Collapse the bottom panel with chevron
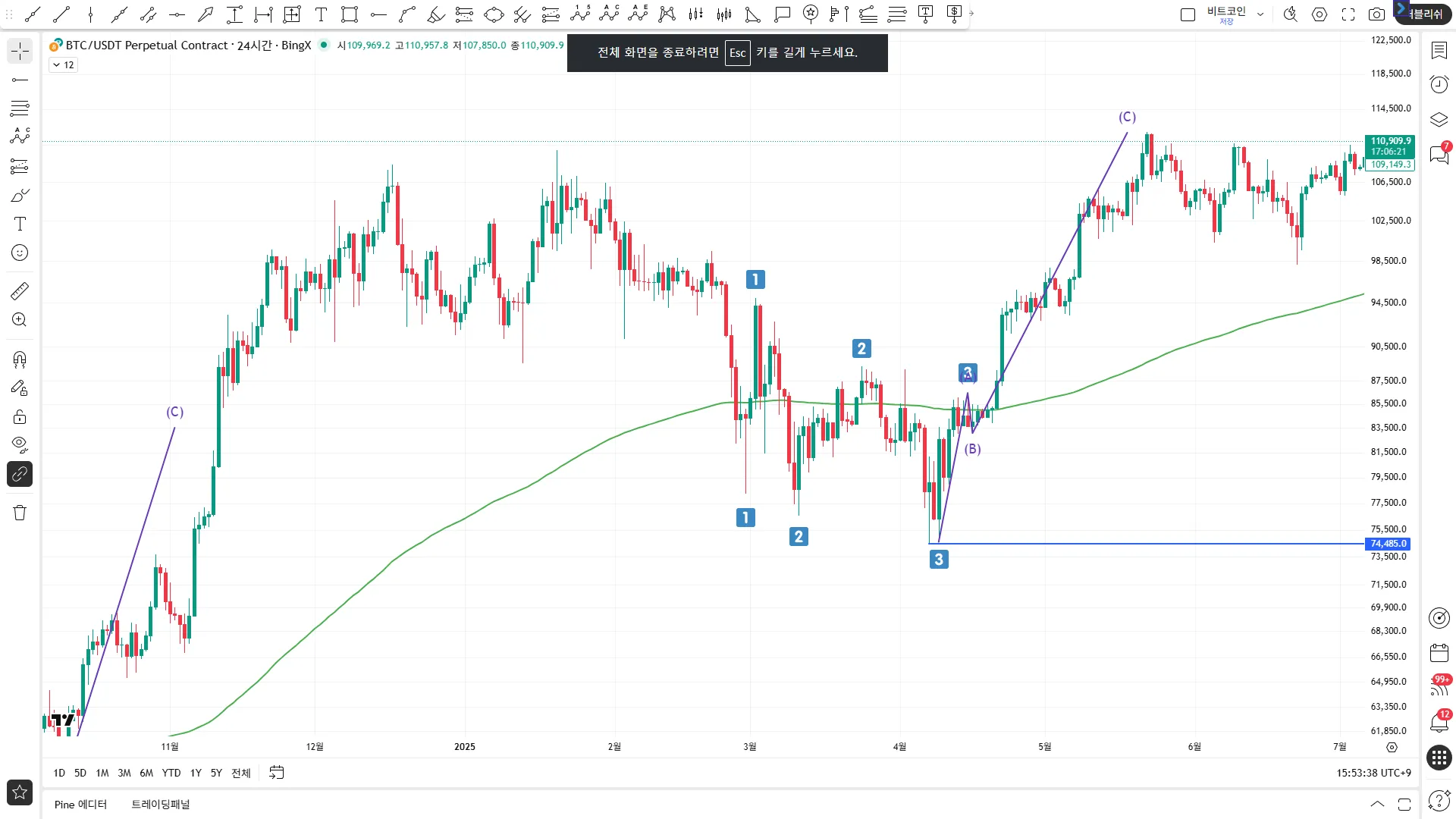Screen dimensions: 1456x819 pos(1377,805)
